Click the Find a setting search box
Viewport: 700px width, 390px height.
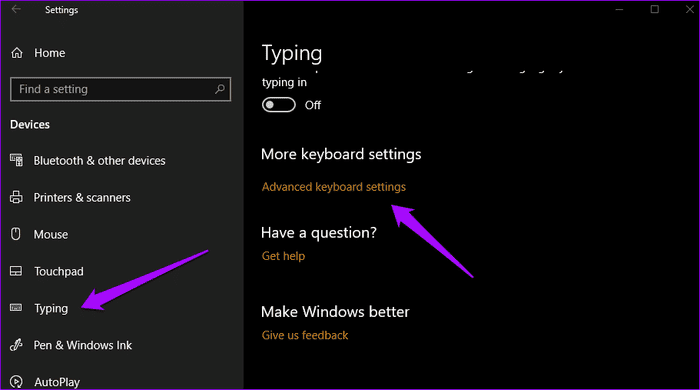pos(120,89)
